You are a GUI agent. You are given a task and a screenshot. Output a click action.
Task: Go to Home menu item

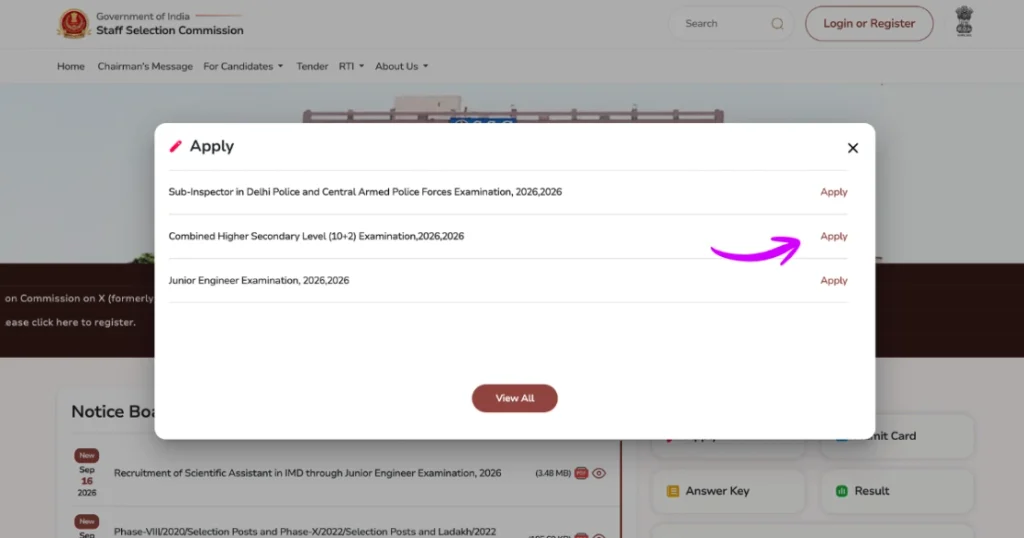pyautogui.click(x=71, y=66)
